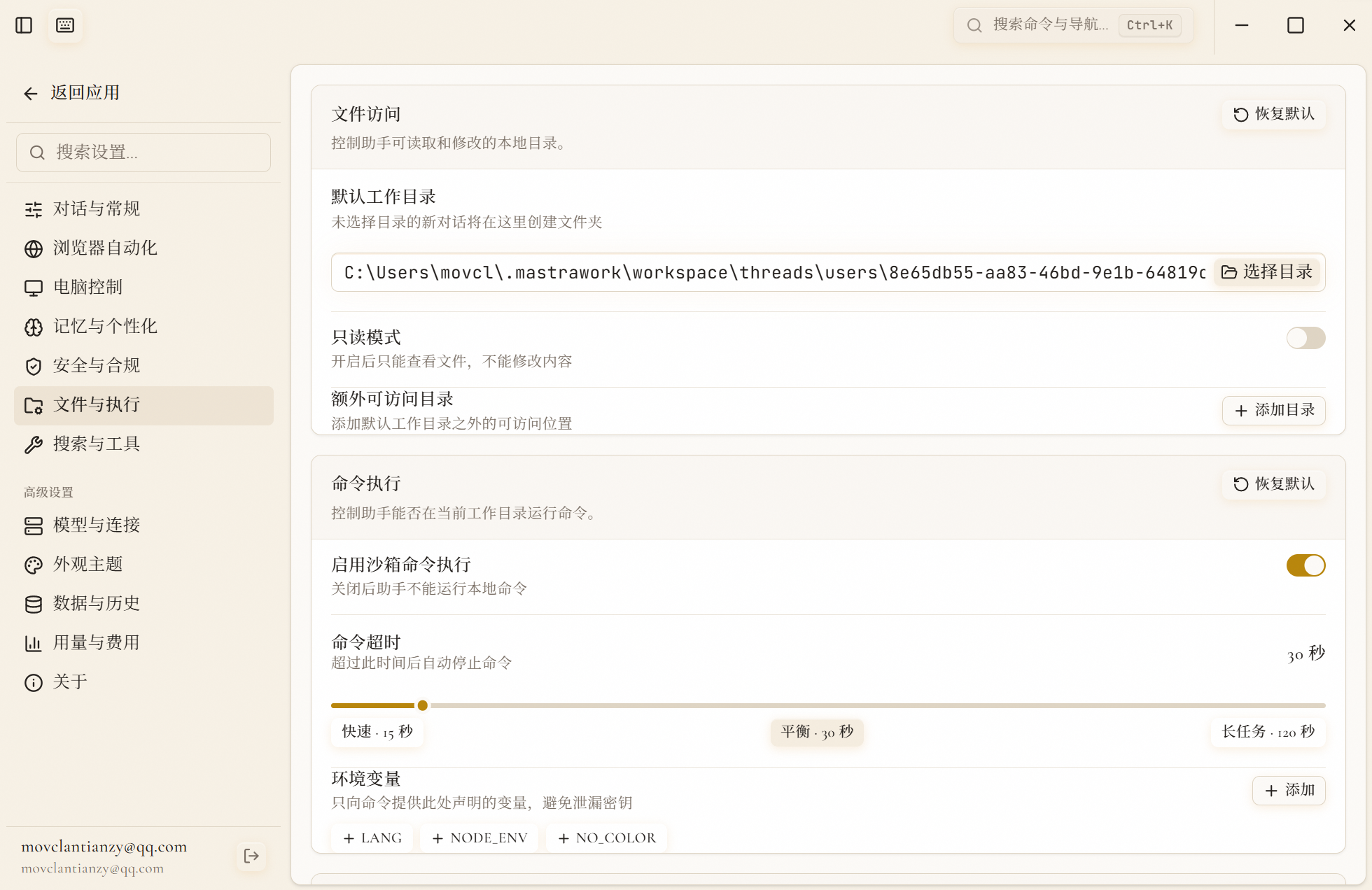Go to the 安全与合规 section
This screenshot has width=1372, height=890.
143,366
